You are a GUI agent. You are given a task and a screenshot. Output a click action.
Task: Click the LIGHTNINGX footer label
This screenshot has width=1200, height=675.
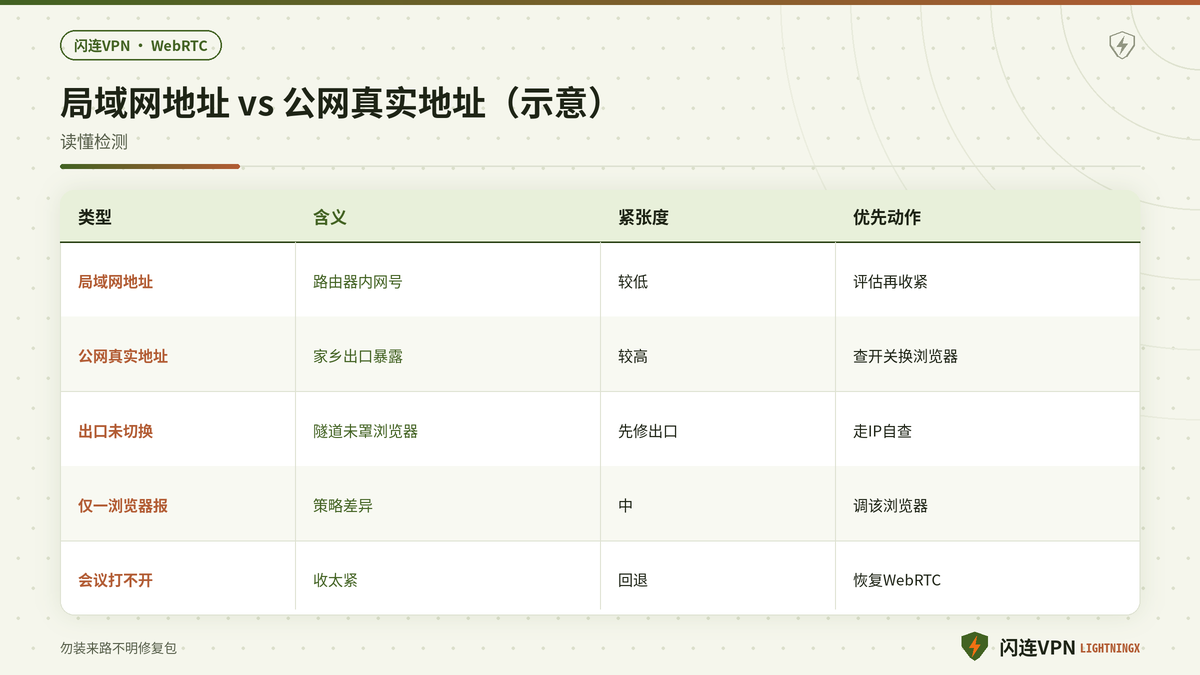pos(1110,648)
